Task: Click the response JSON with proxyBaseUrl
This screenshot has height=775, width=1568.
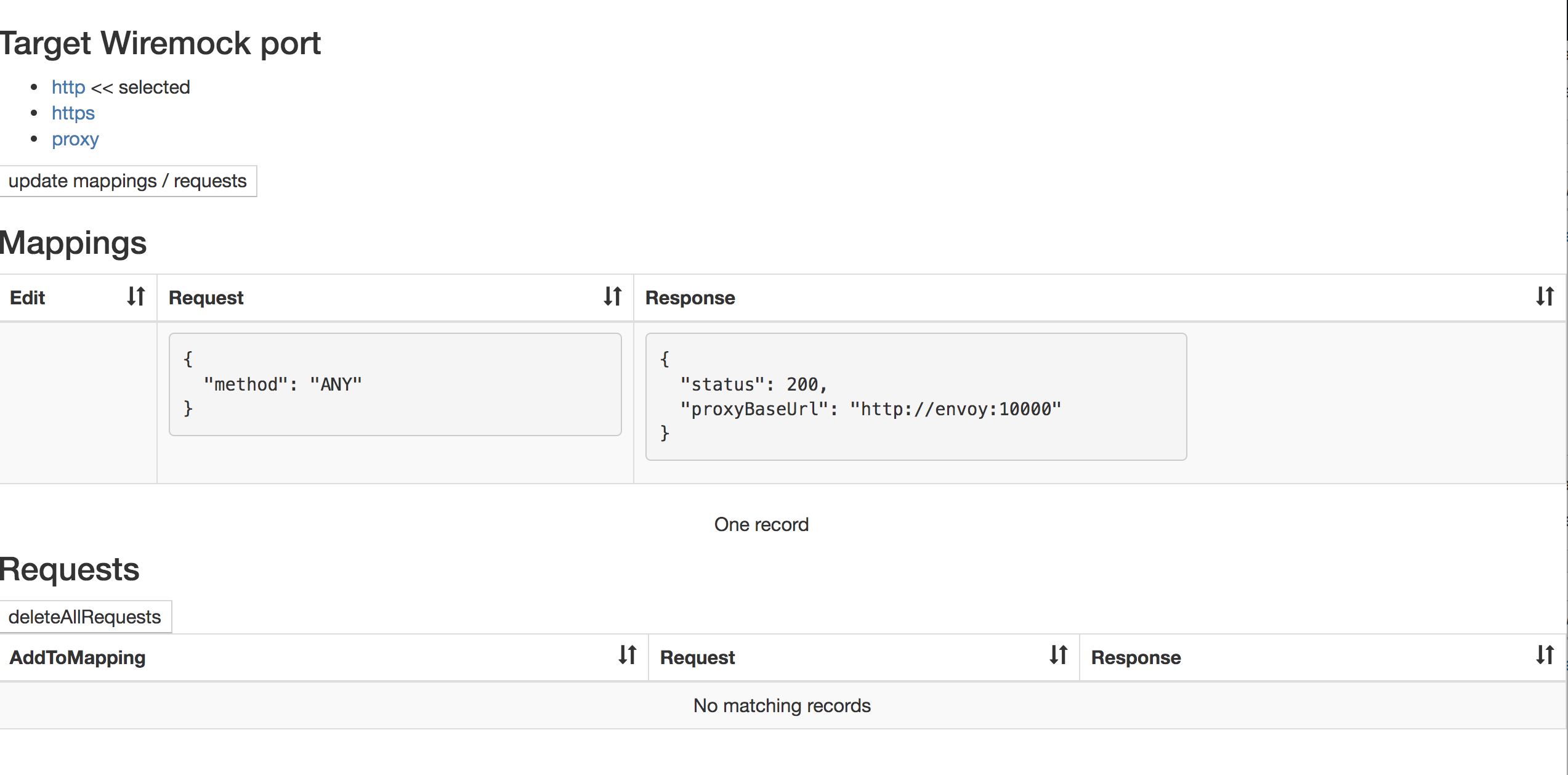Action: [915, 397]
